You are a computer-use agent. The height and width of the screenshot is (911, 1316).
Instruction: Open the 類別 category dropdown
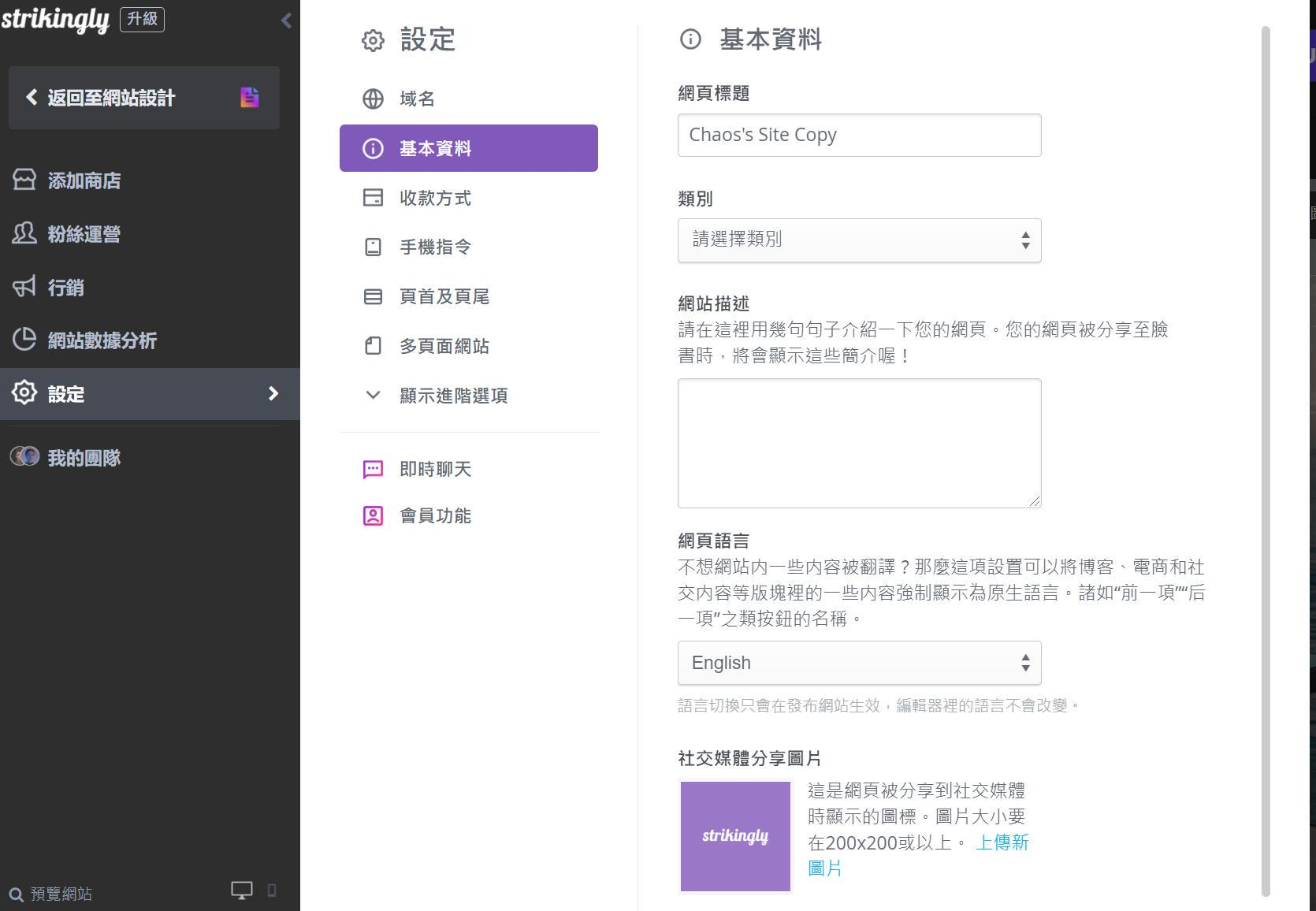coord(859,240)
